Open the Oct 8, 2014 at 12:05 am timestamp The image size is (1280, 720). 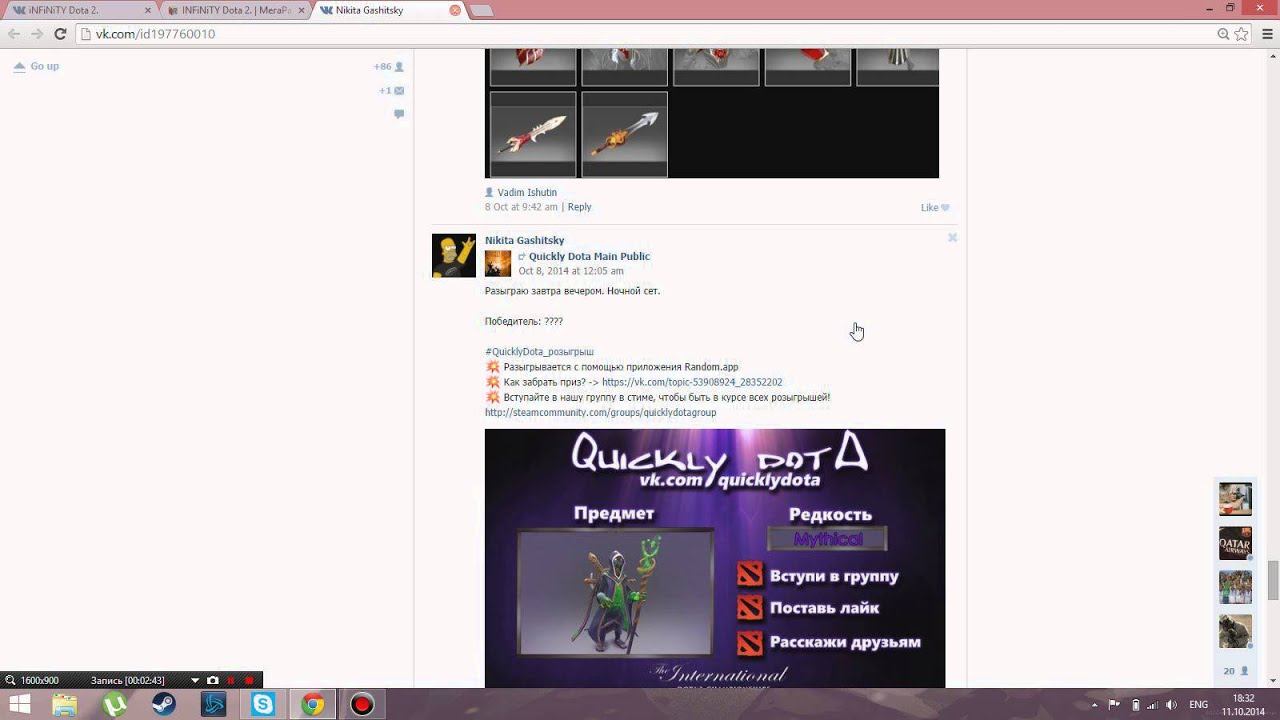(571, 271)
